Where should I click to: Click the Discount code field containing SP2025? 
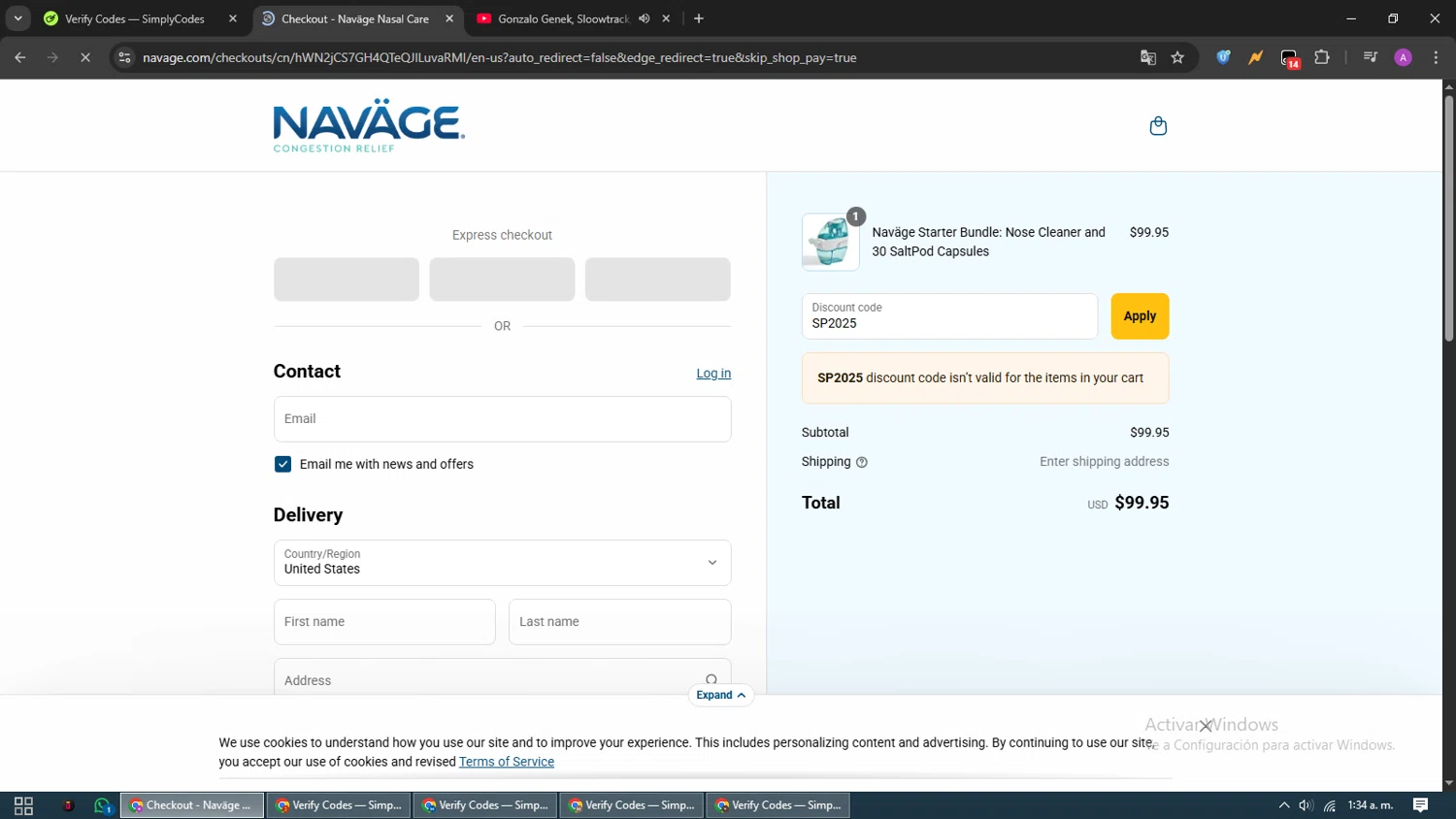point(949,316)
